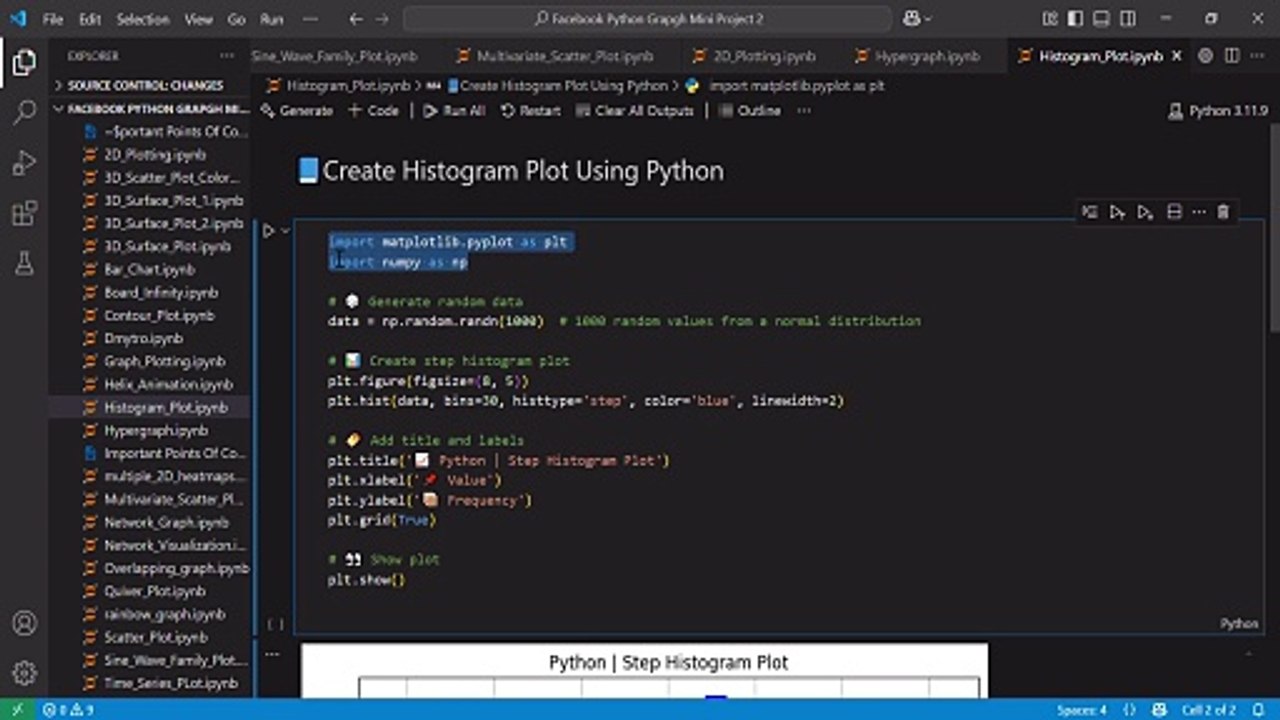Image resolution: width=1280 pixels, height=720 pixels.
Task: Click the notebook settings gear in tab bar
Action: [1205, 56]
